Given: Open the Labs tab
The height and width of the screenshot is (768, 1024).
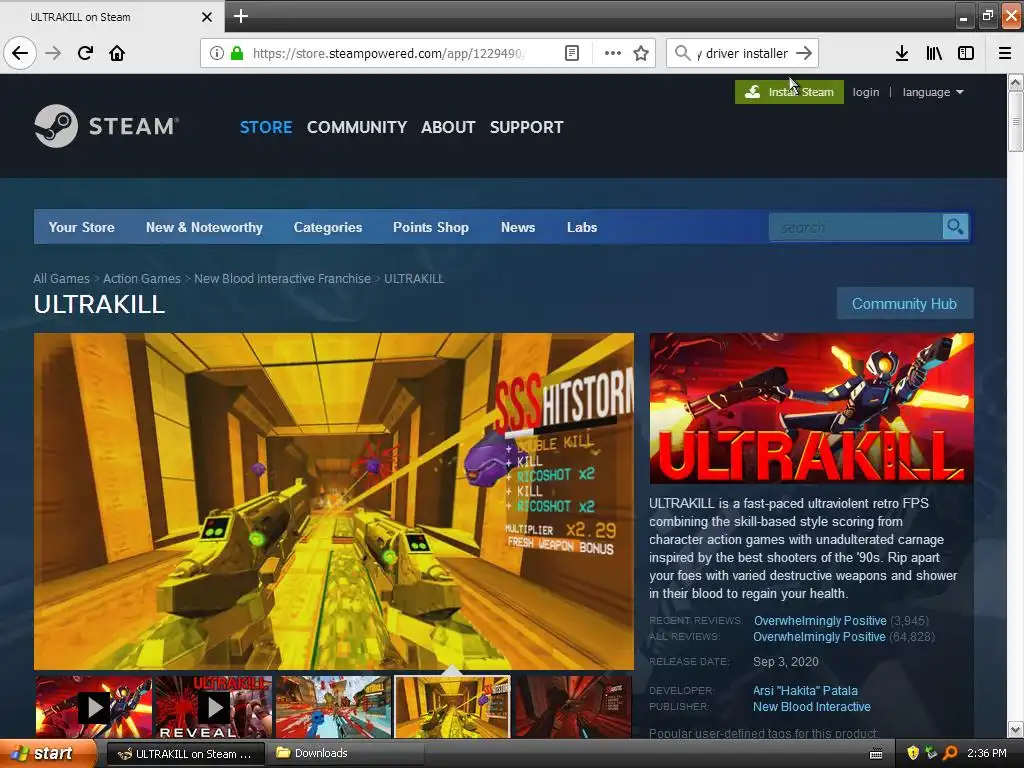Looking at the screenshot, I should pos(582,227).
